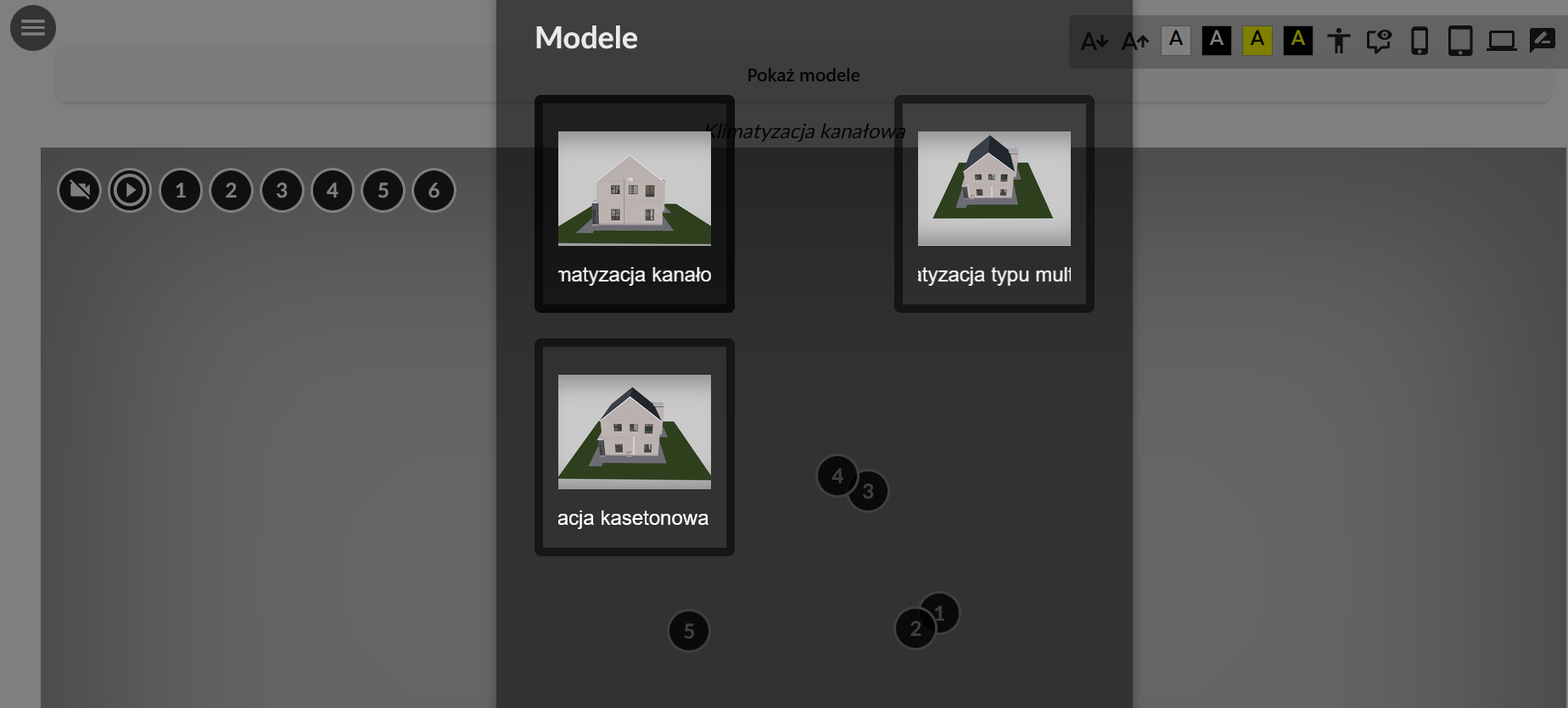The image size is (1568, 708).
Task: Select camera view number 6
Action: [x=434, y=190]
